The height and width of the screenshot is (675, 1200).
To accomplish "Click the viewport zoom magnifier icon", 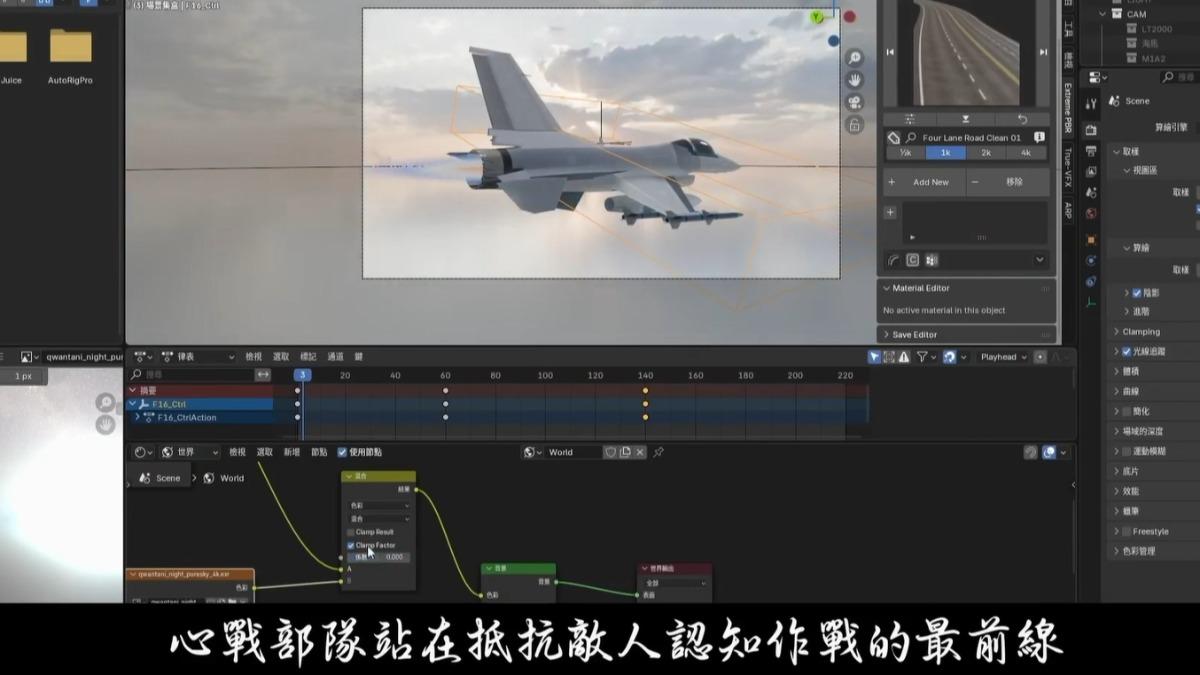I will (854, 58).
